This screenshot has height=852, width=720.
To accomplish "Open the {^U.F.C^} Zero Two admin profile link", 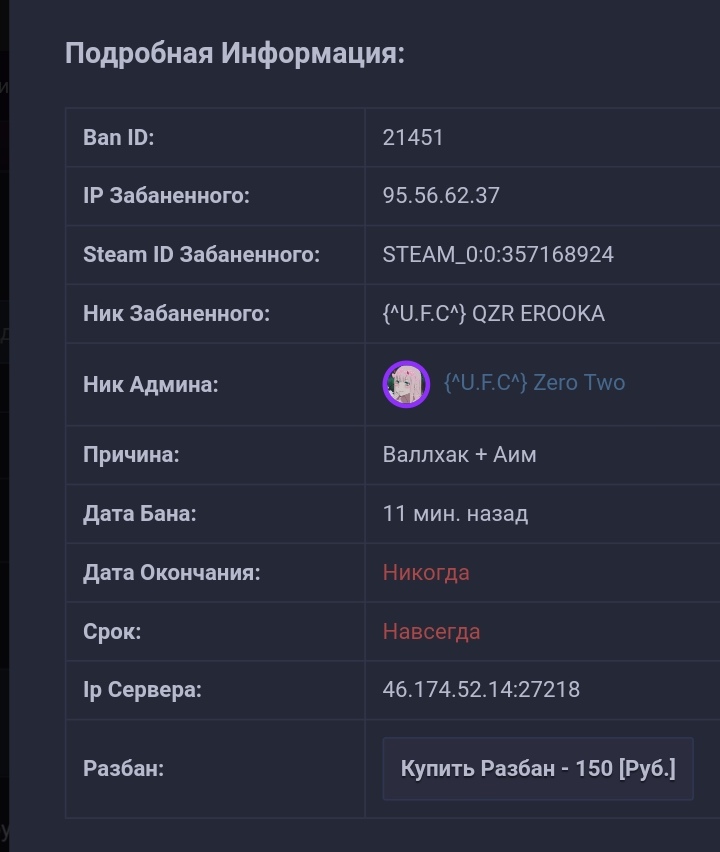I will pos(534,383).
